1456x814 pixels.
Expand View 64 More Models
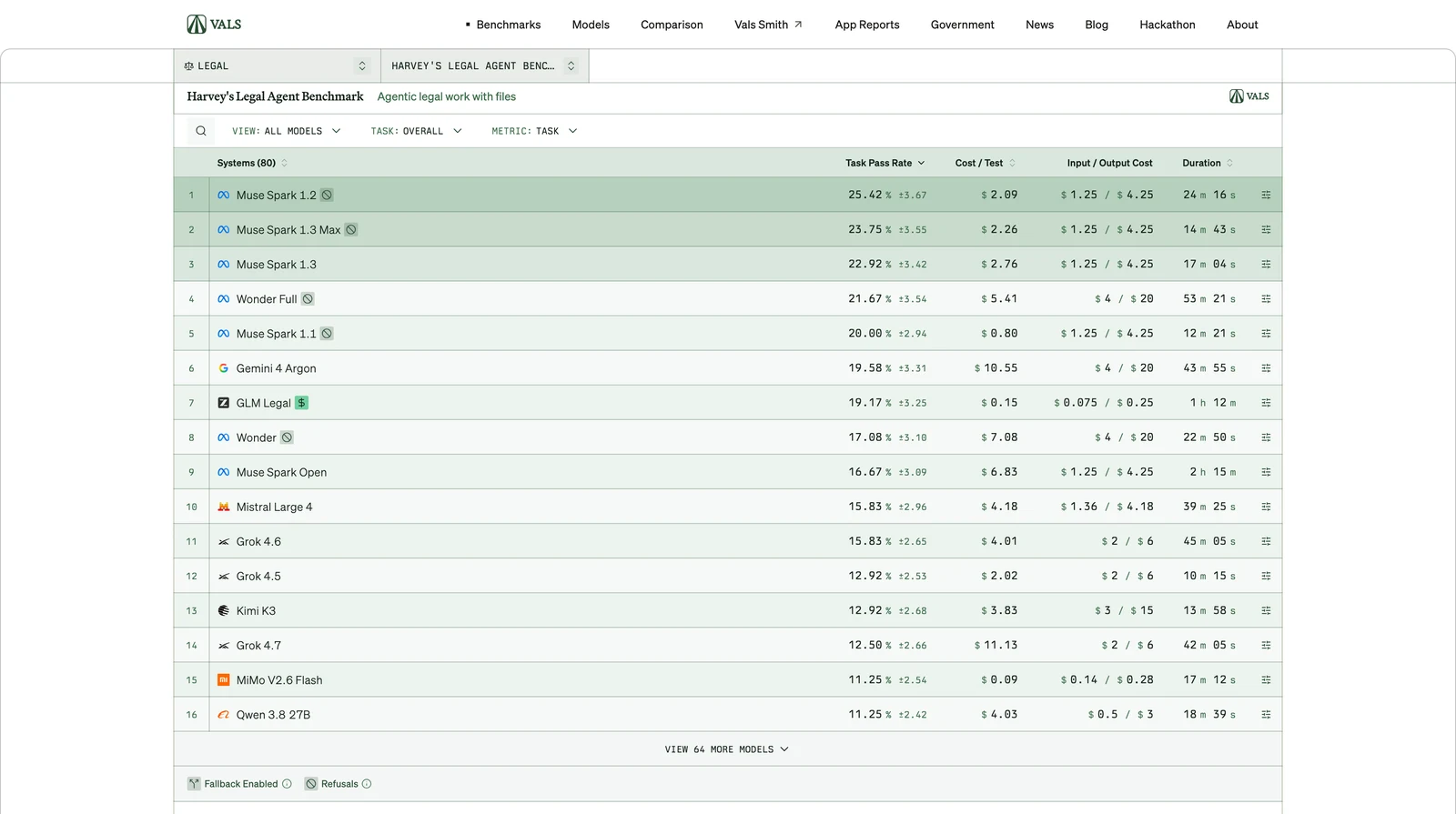click(727, 749)
